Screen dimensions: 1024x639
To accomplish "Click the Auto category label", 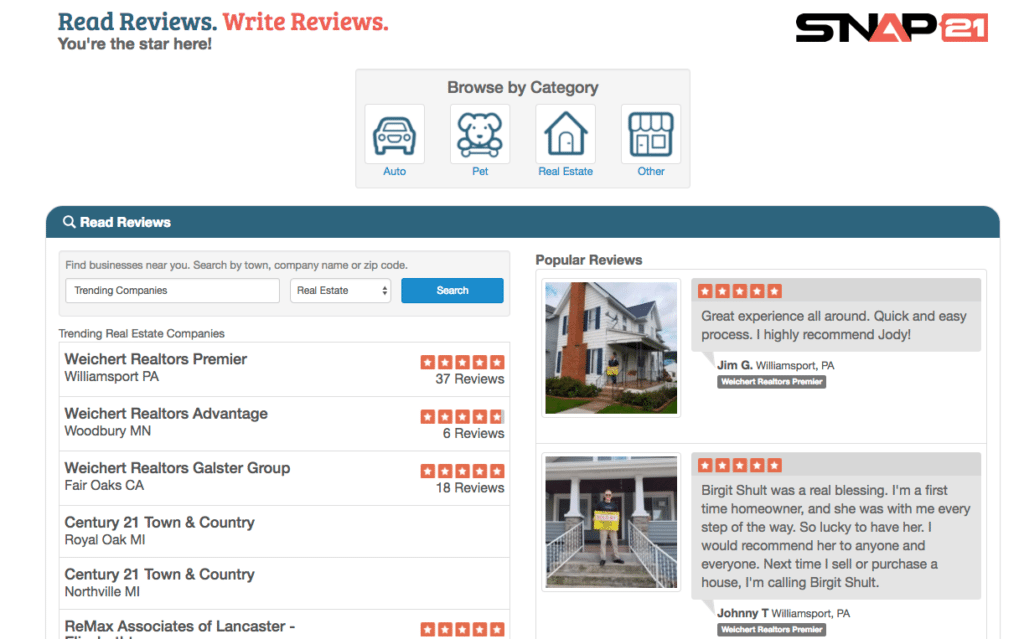I will point(394,171).
